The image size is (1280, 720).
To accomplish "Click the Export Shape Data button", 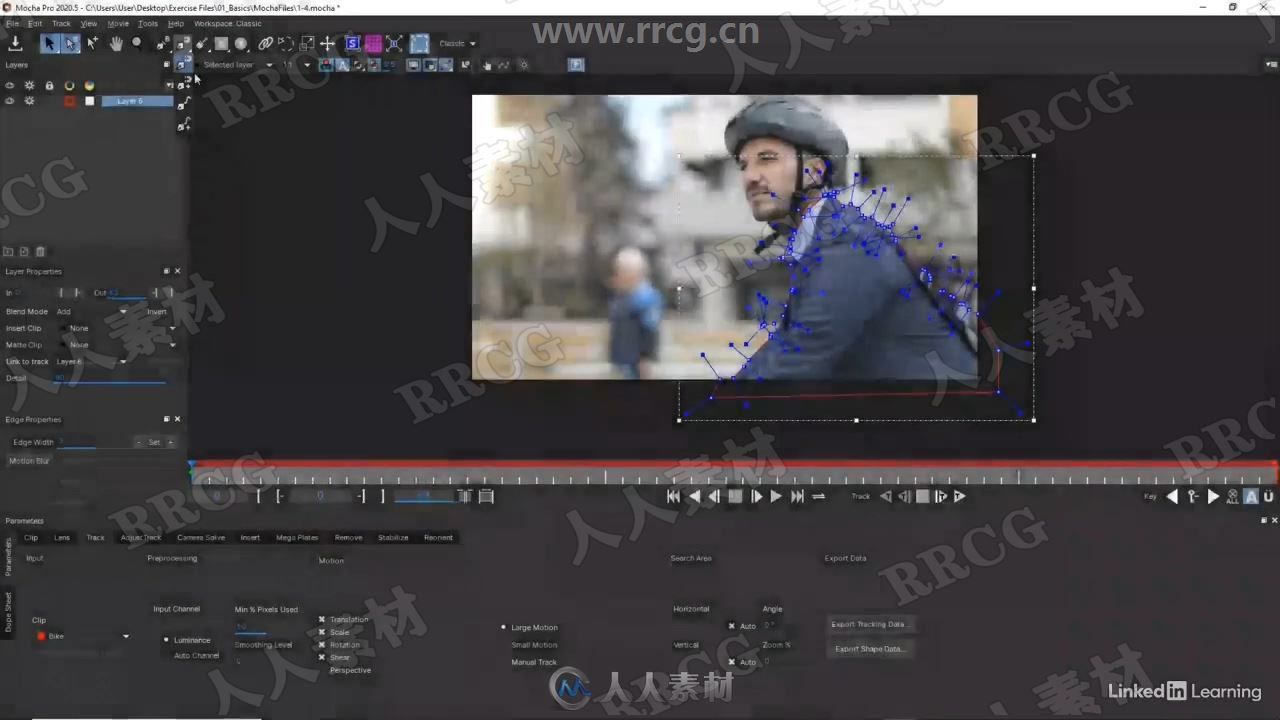I will point(870,649).
